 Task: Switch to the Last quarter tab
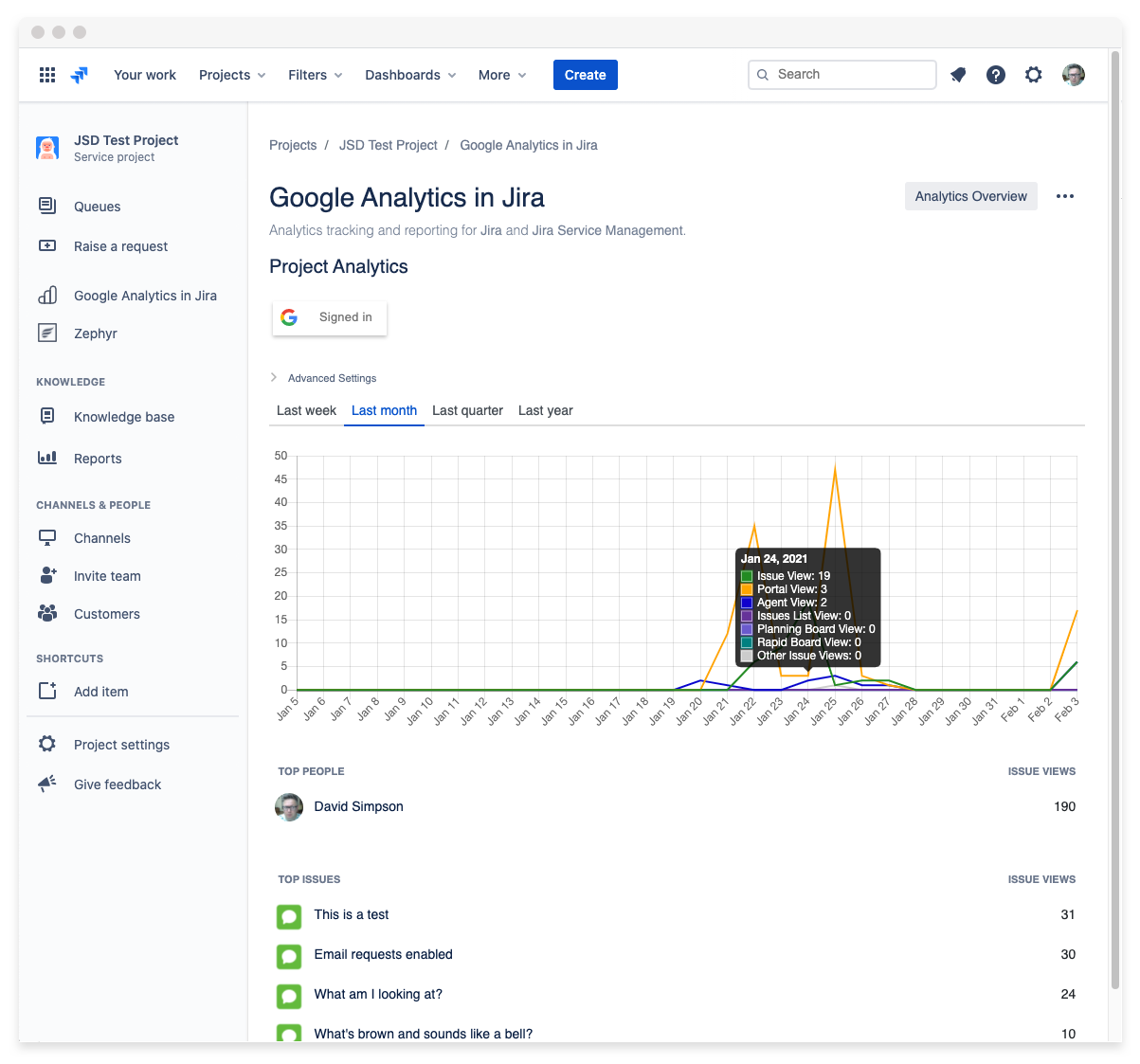click(x=467, y=410)
